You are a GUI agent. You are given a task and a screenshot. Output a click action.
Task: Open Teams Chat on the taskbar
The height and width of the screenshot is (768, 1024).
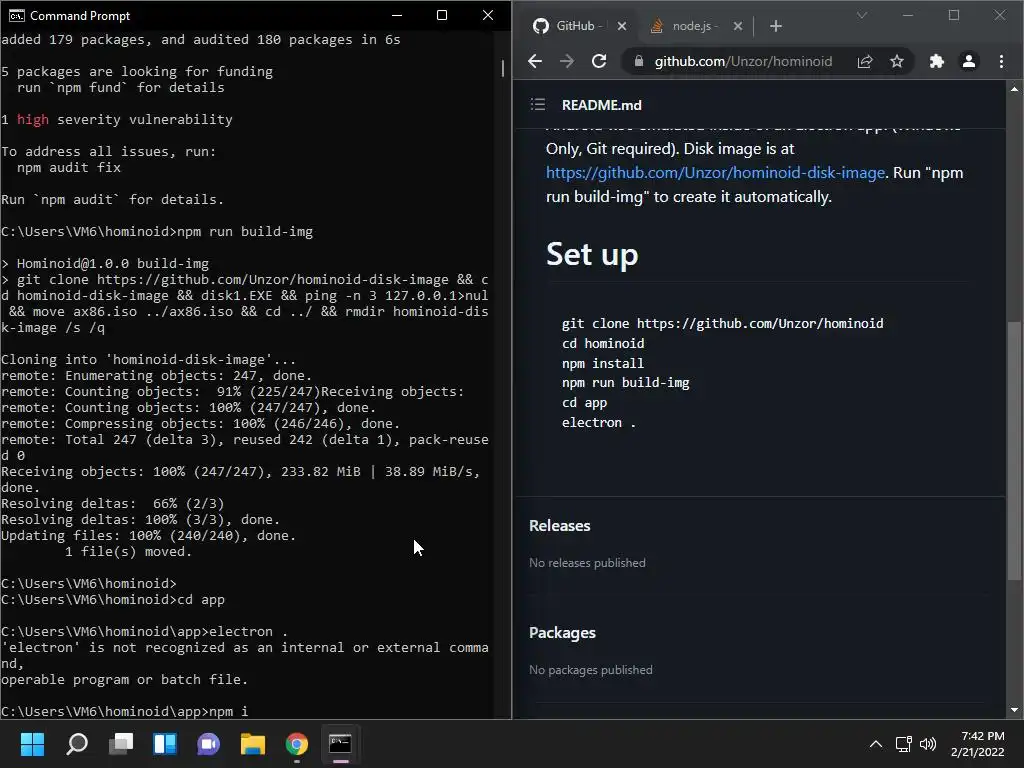209,744
